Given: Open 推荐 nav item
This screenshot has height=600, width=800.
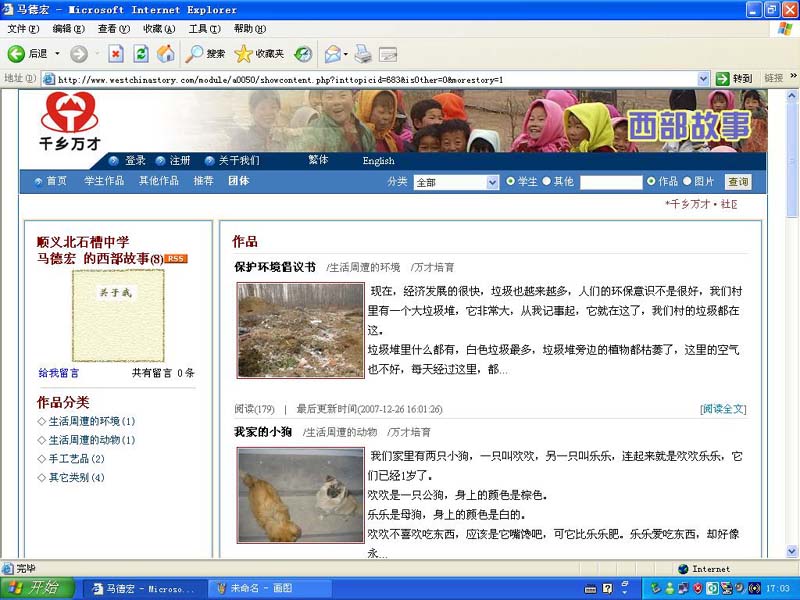Looking at the screenshot, I should (203, 181).
